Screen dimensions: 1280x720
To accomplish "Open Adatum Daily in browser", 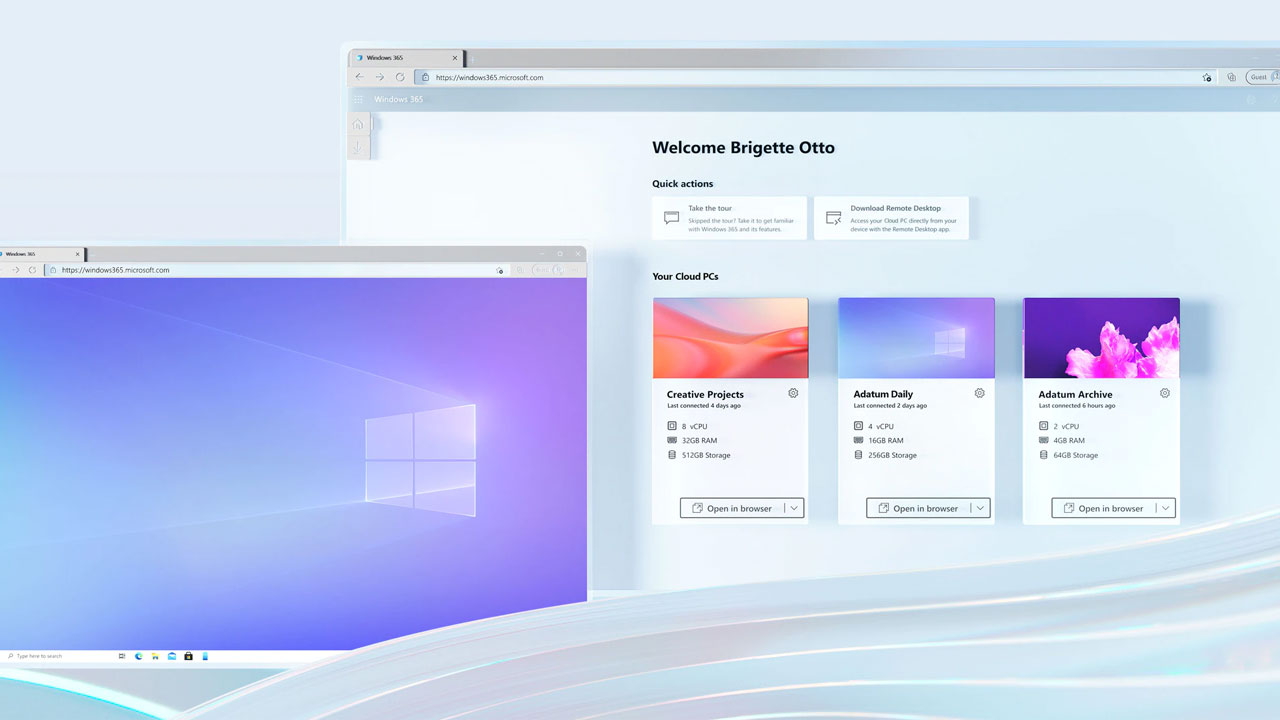I will click(x=918, y=508).
